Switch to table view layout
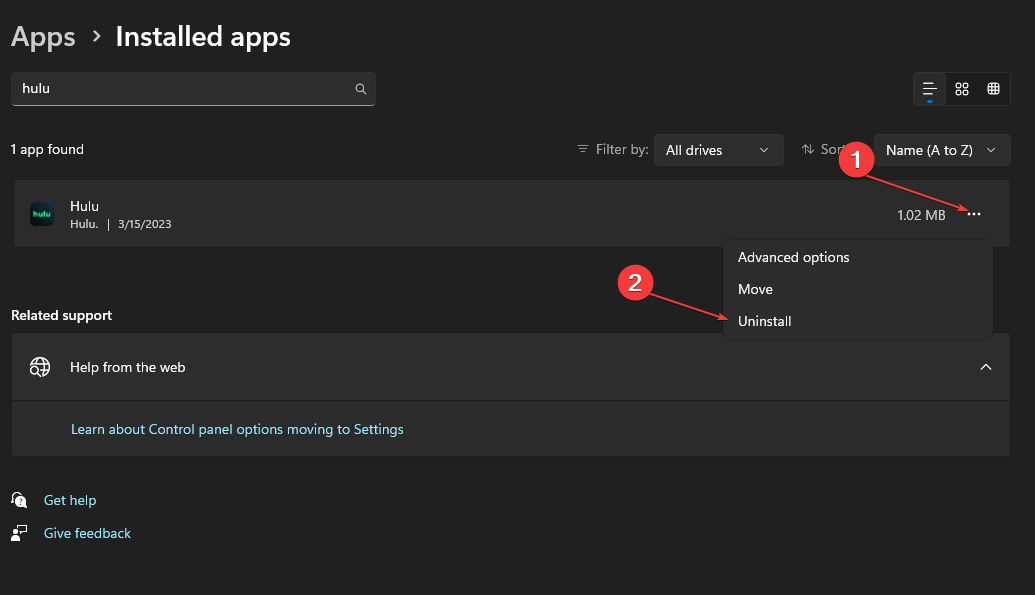 (x=993, y=89)
